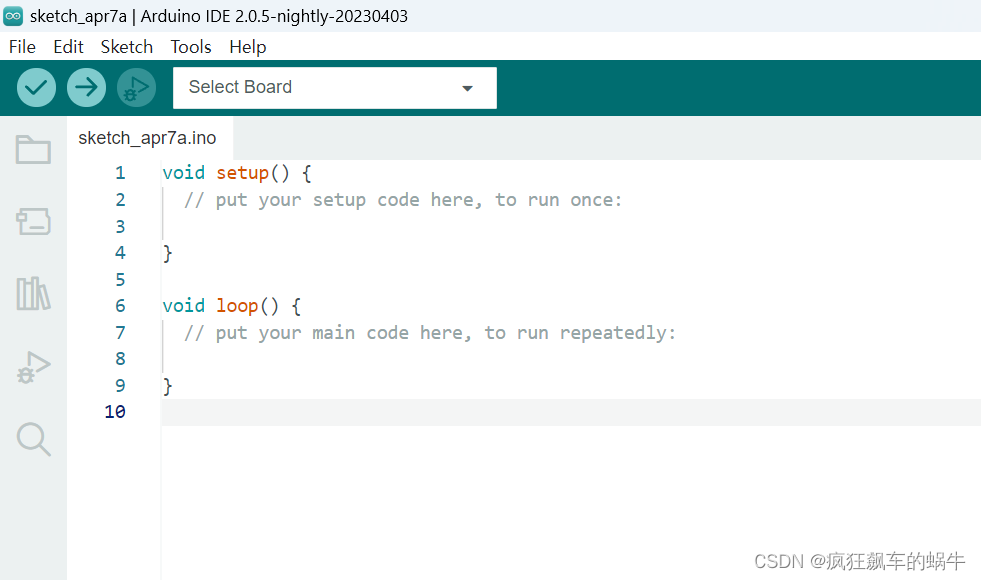
Task: Open the Boards Manager sidebar icon
Action: (x=33, y=221)
